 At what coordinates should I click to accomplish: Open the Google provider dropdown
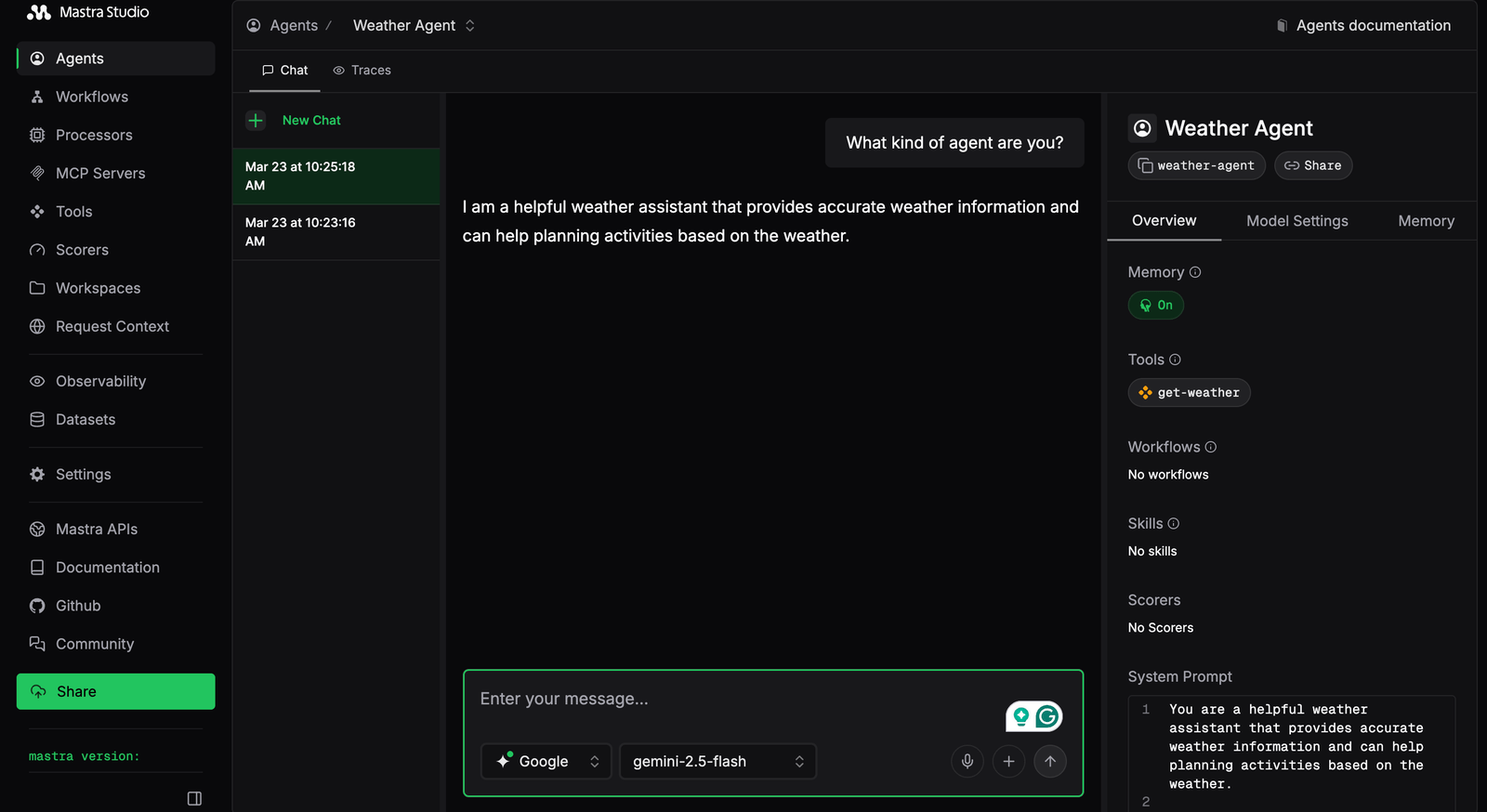(x=546, y=761)
